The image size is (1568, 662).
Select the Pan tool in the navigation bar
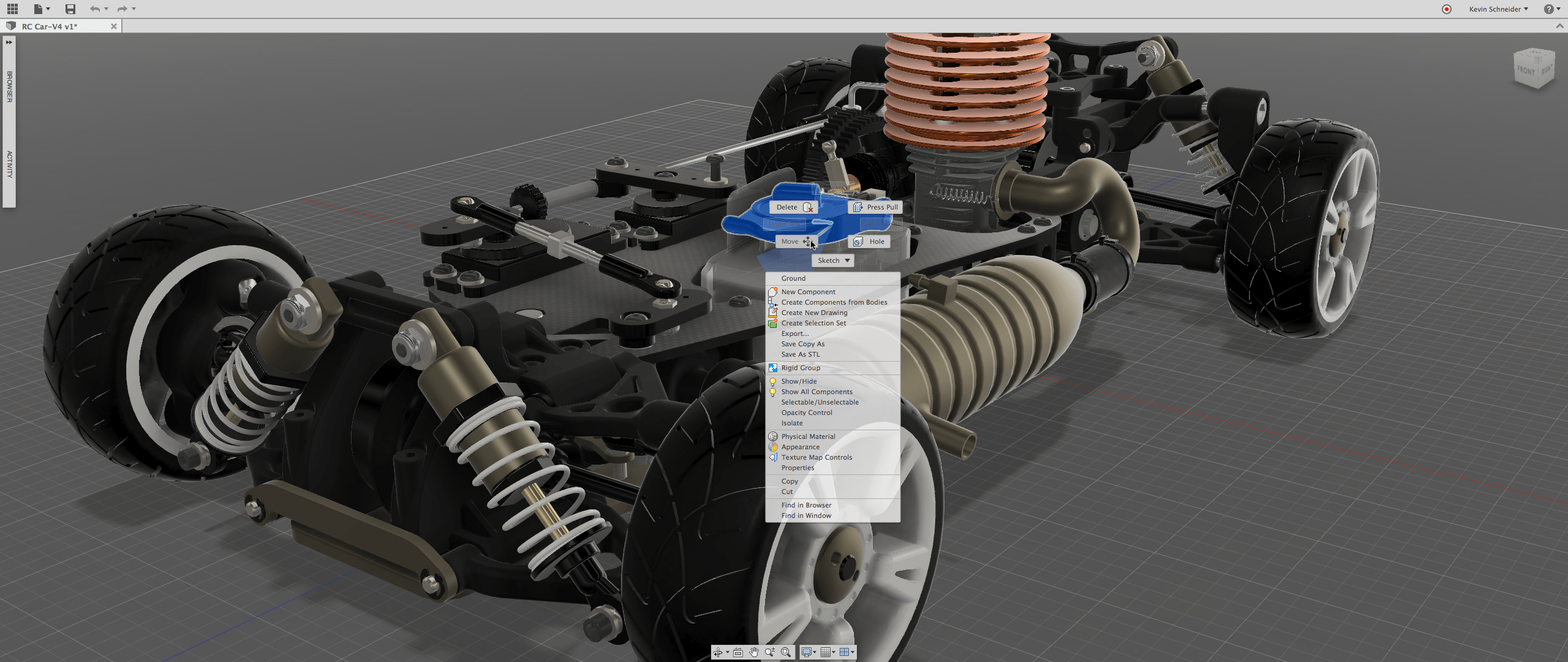pyautogui.click(x=754, y=652)
